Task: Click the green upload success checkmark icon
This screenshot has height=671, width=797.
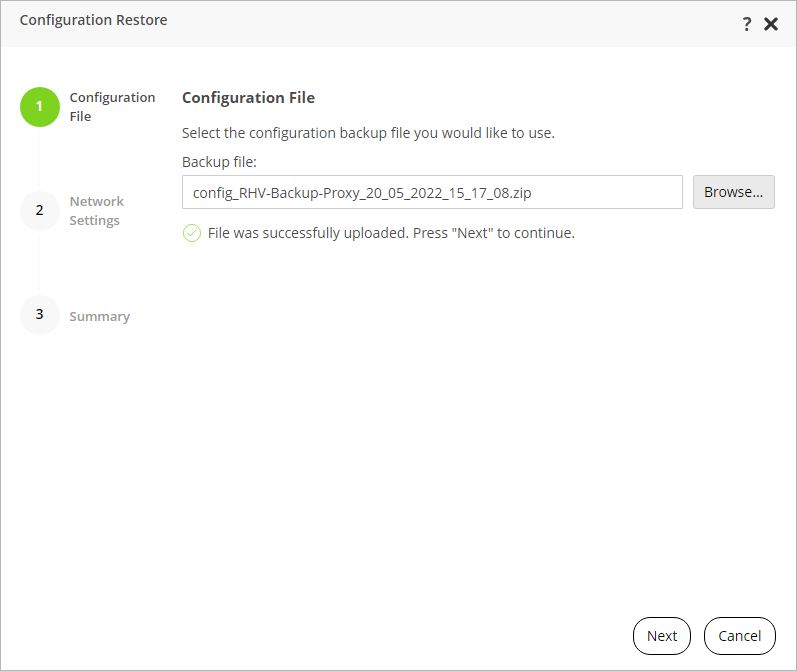Action: (x=191, y=234)
